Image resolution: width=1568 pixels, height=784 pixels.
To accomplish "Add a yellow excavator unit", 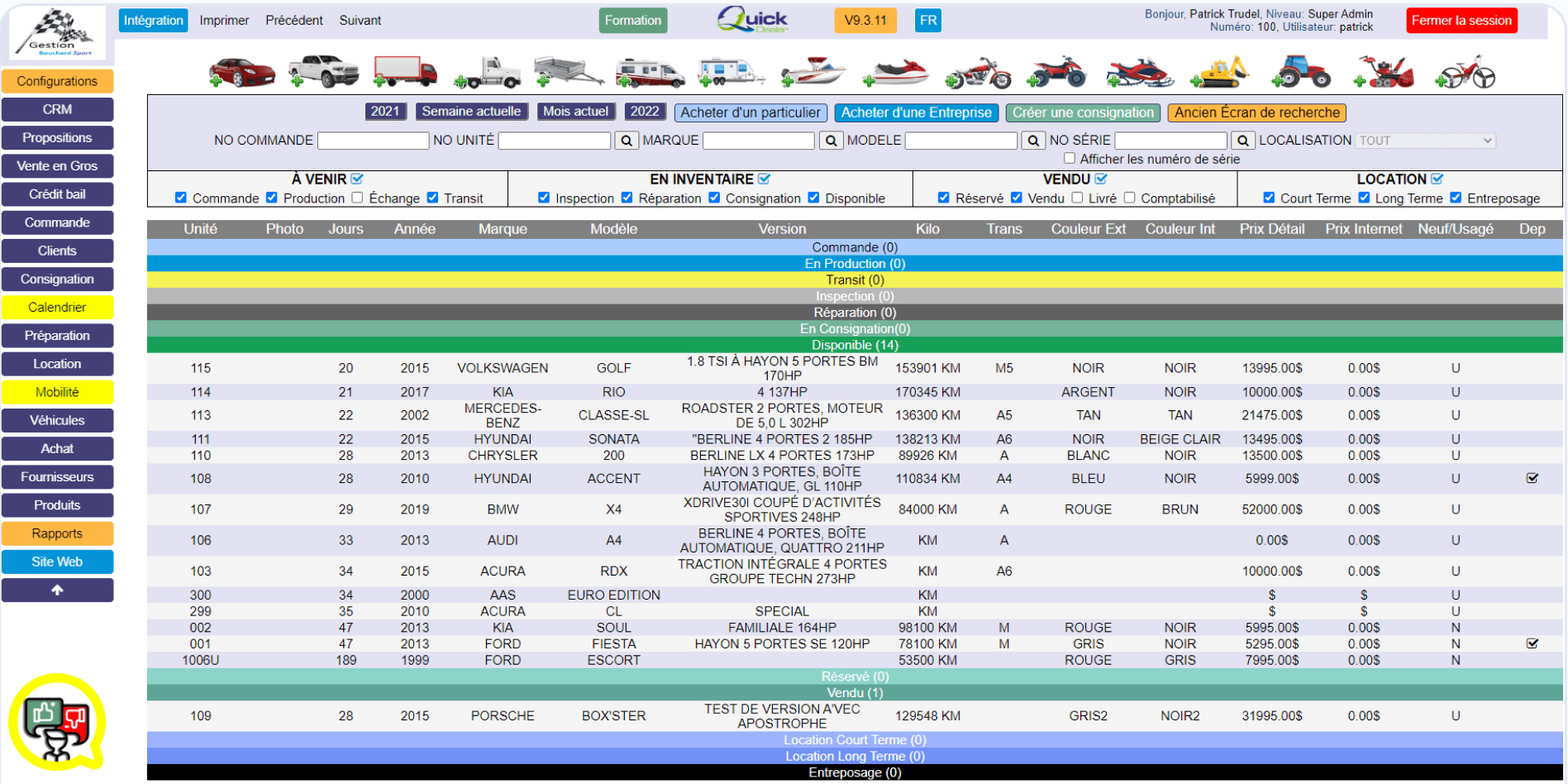I will pos(1219,72).
